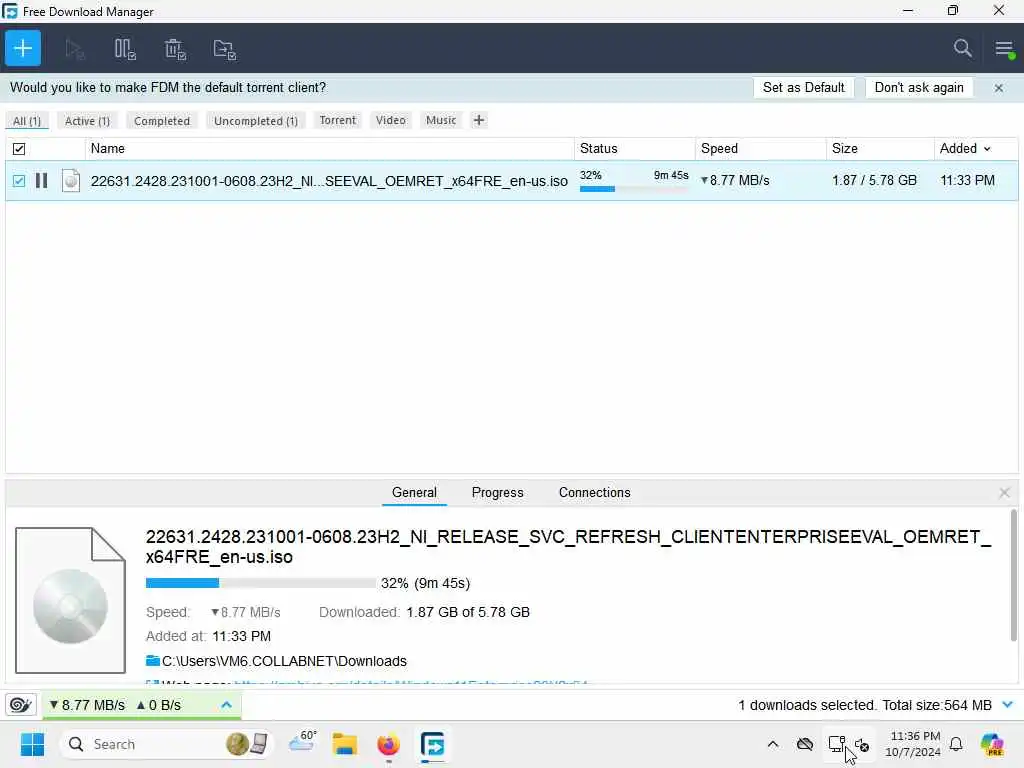Click the row file name ending en-us.iso
The width and height of the screenshot is (1024, 768).
click(x=329, y=181)
